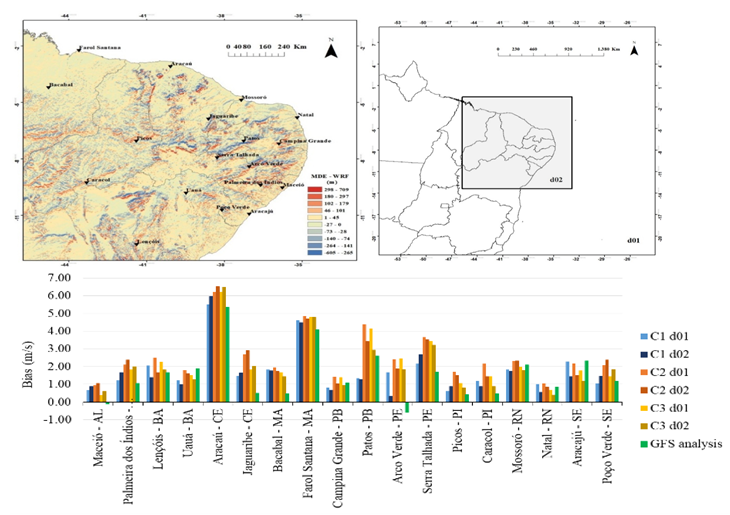Click the MDE - WRF legend title
This screenshot has height=515, width=730.
329,177
